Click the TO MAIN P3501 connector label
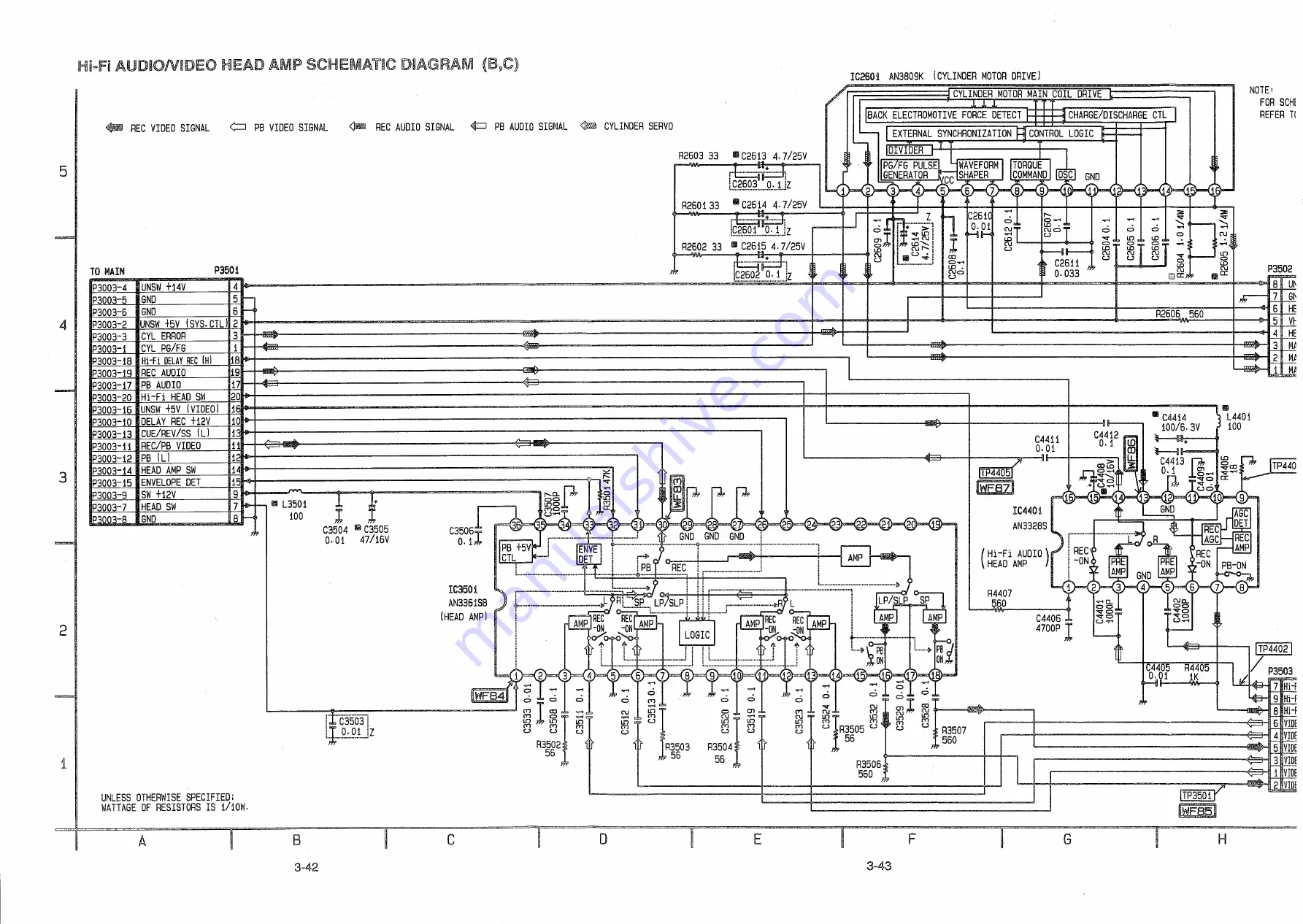The image size is (1303, 924). pos(164,271)
